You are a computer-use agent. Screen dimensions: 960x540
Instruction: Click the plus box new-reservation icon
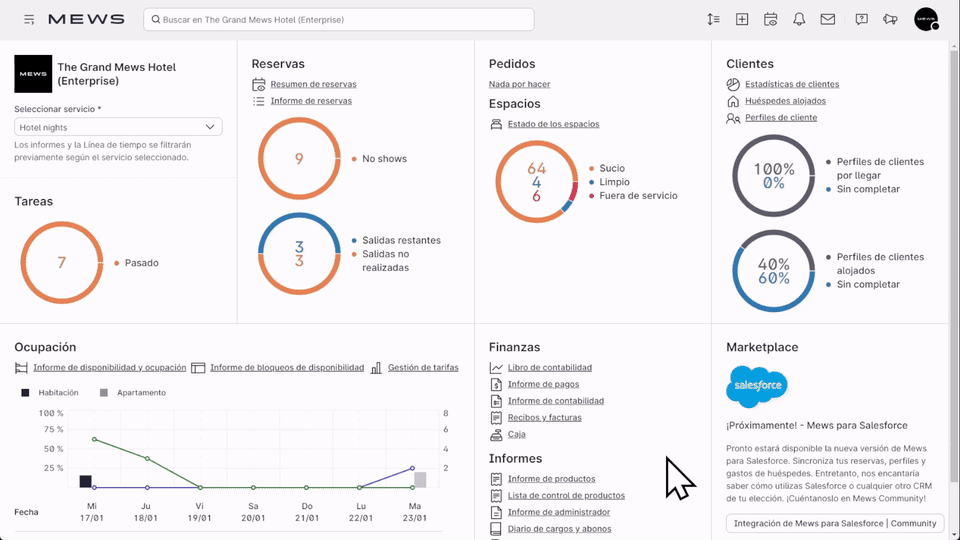click(742, 19)
